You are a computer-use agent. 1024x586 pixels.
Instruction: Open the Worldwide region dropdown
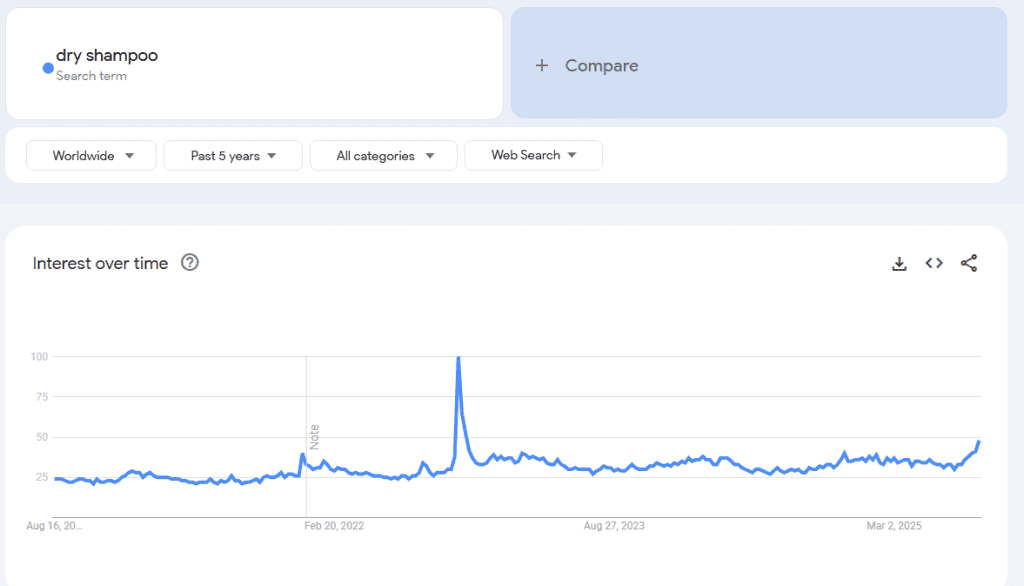click(x=91, y=155)
